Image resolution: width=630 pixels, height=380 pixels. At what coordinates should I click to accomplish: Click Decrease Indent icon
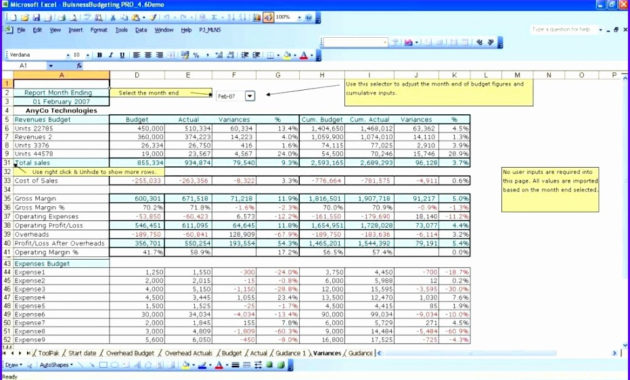(x=245, y=55)
